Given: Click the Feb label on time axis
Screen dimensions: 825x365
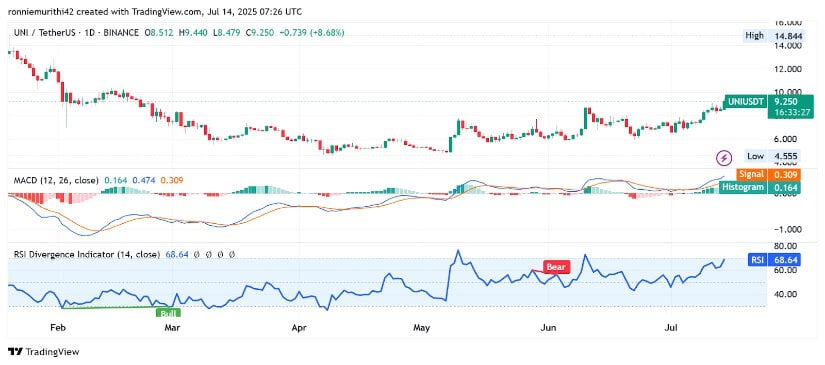Looking at the screenshot, I should pos(57,329).
